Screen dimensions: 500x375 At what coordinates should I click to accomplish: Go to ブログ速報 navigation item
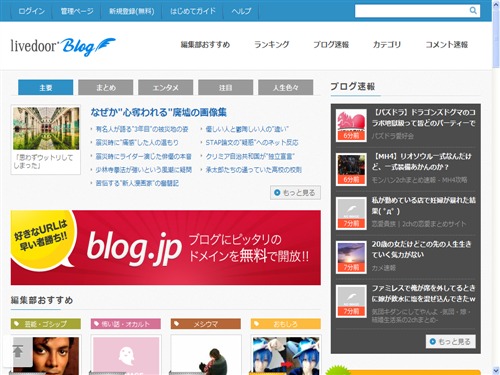[331, 45]
